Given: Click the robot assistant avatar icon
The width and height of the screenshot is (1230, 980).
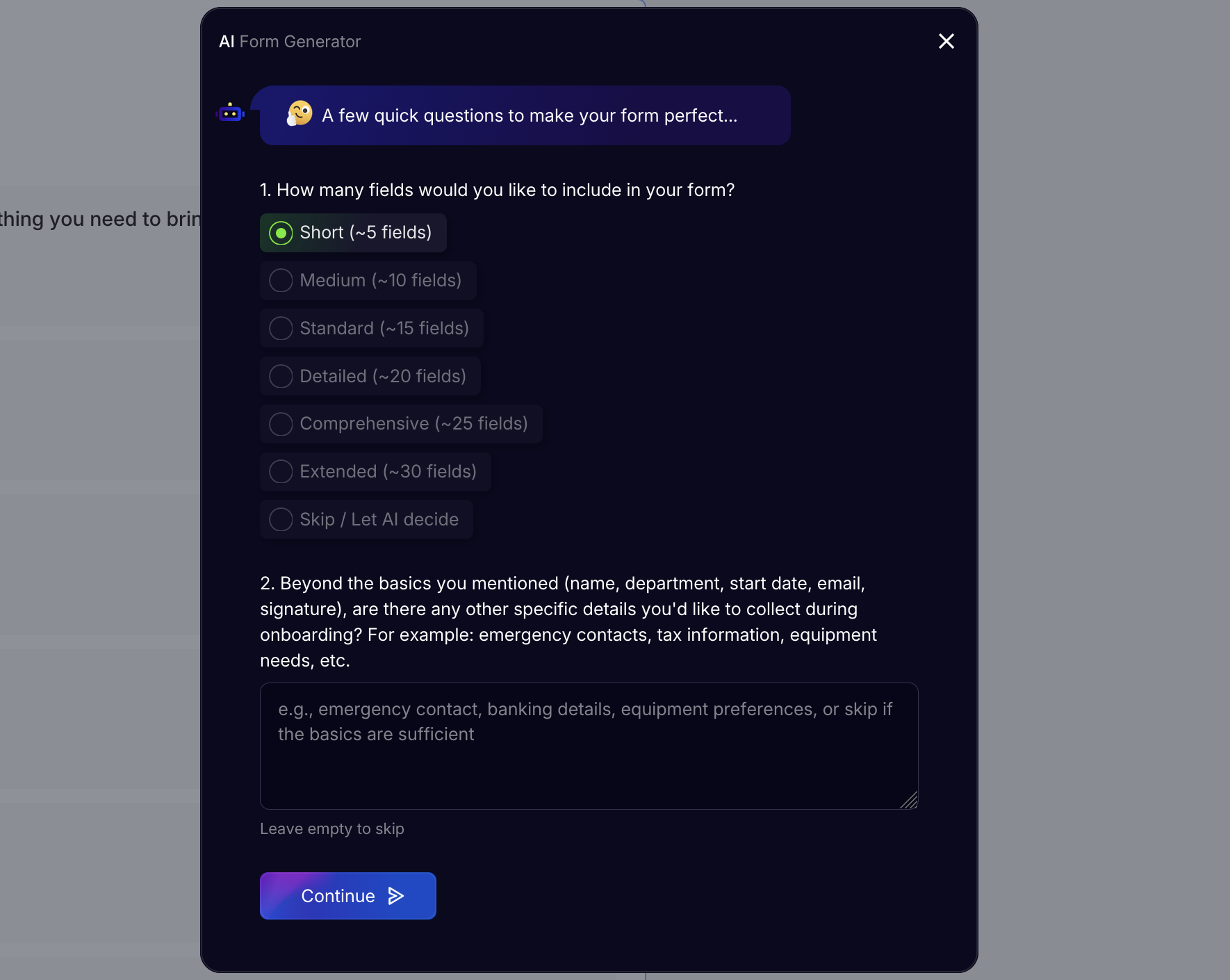Looking at the screenshot, I should [x=230, y=113].
